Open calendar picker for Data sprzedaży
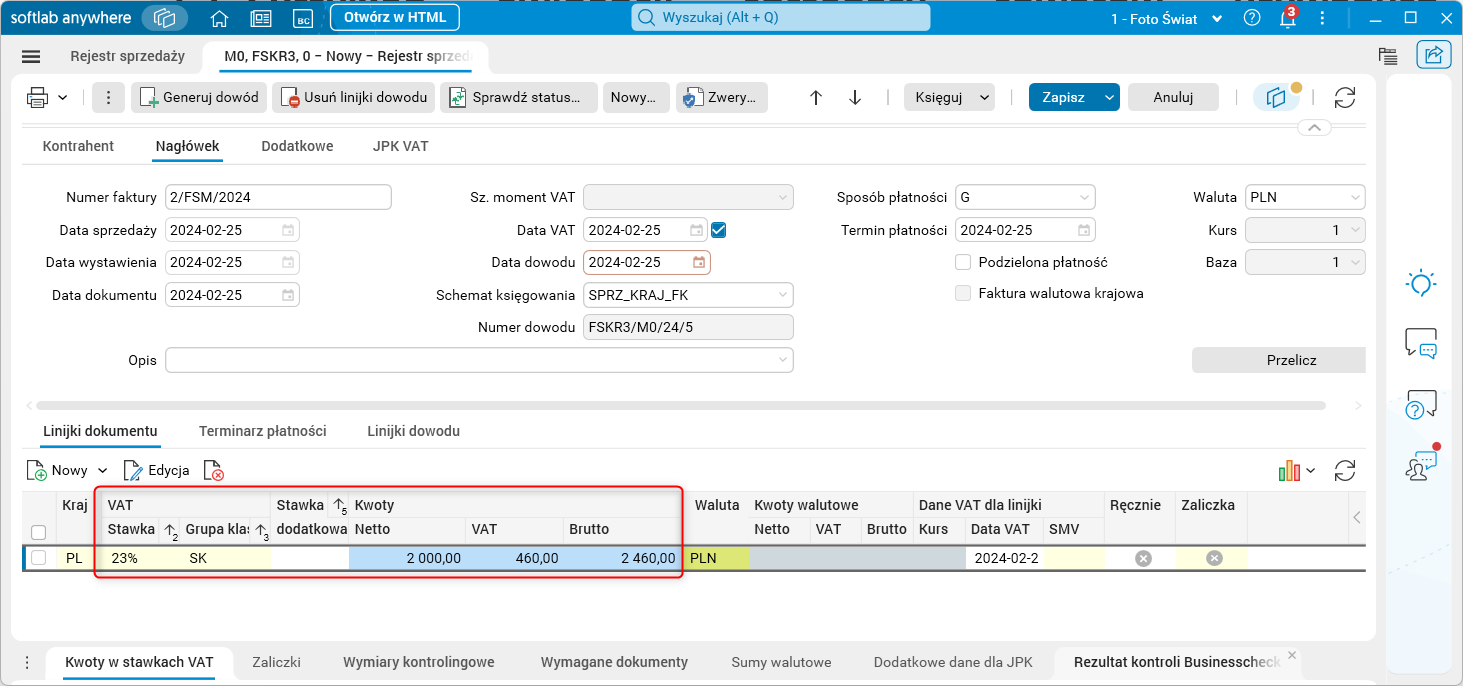Viewport: 1463px width, 686px height. pyautogui.click(x=288, y=230)
